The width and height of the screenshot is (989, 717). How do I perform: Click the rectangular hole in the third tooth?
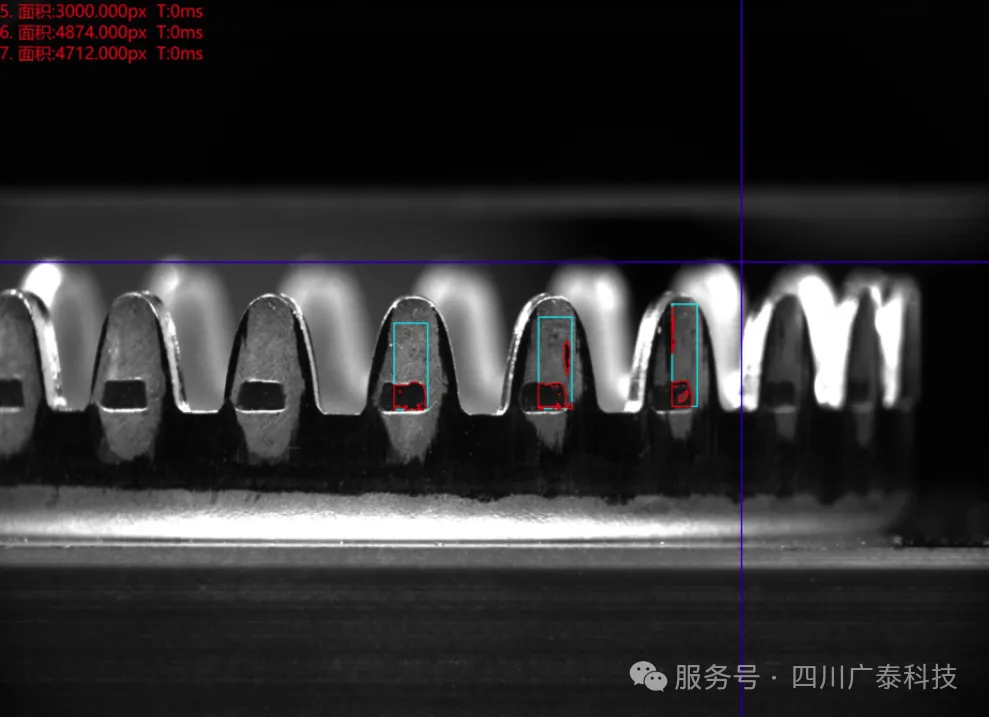[260, 395]
